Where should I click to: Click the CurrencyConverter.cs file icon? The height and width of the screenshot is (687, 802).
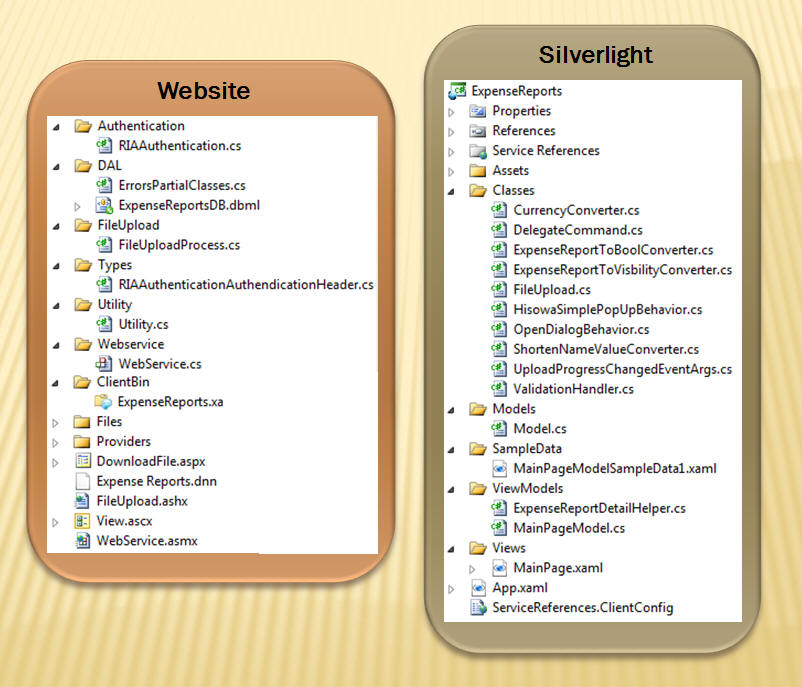pyautogui.click(x=499, y=210)
